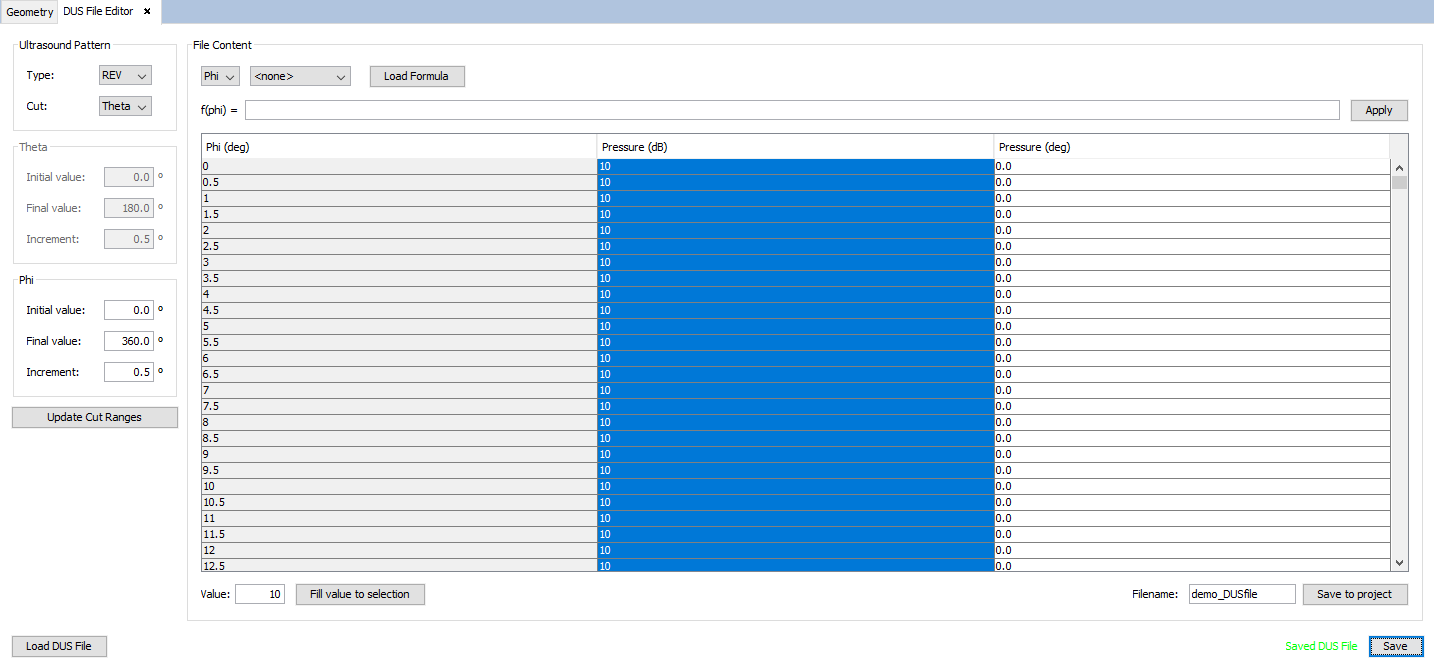Edit the Phi Initial value field
Image resolution: width=1434 pixels, height=666 pixels.
129,310
